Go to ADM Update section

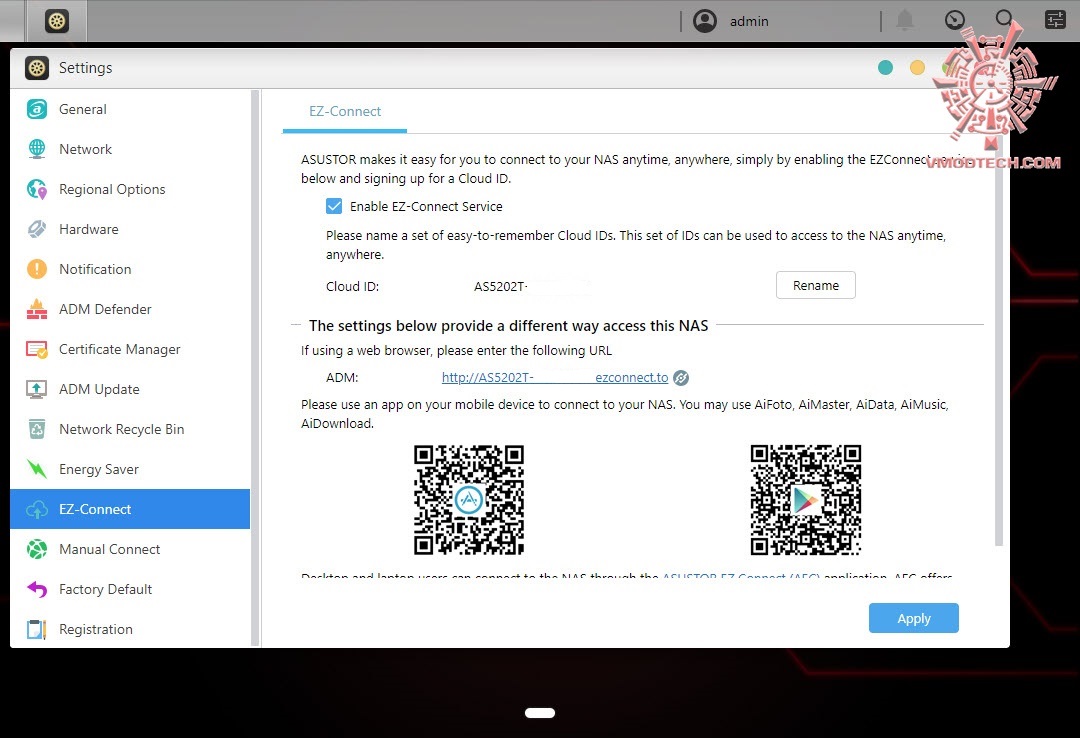pos(130,389)
